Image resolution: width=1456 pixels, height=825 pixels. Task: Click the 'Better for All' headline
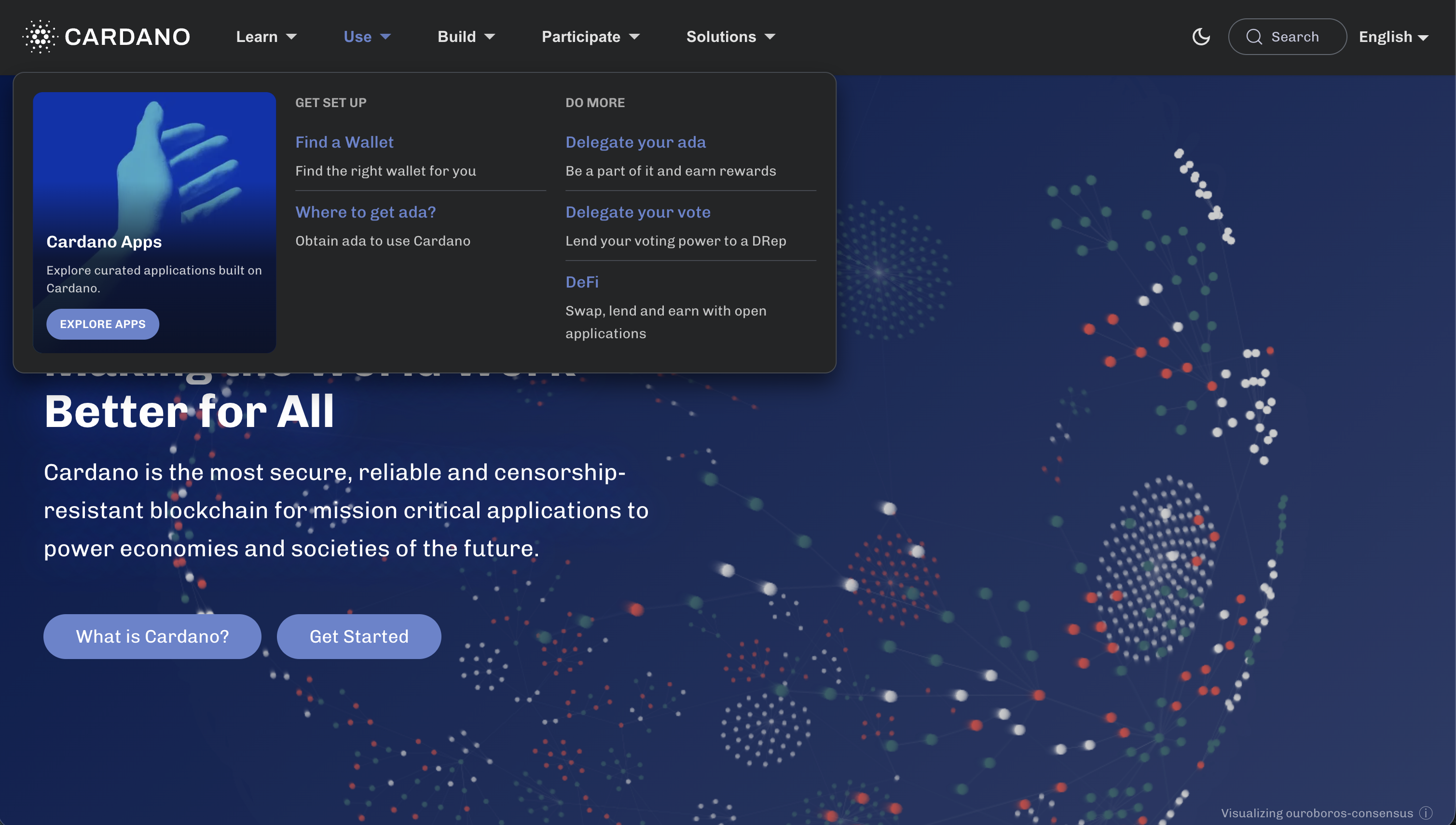coord(189,412)
